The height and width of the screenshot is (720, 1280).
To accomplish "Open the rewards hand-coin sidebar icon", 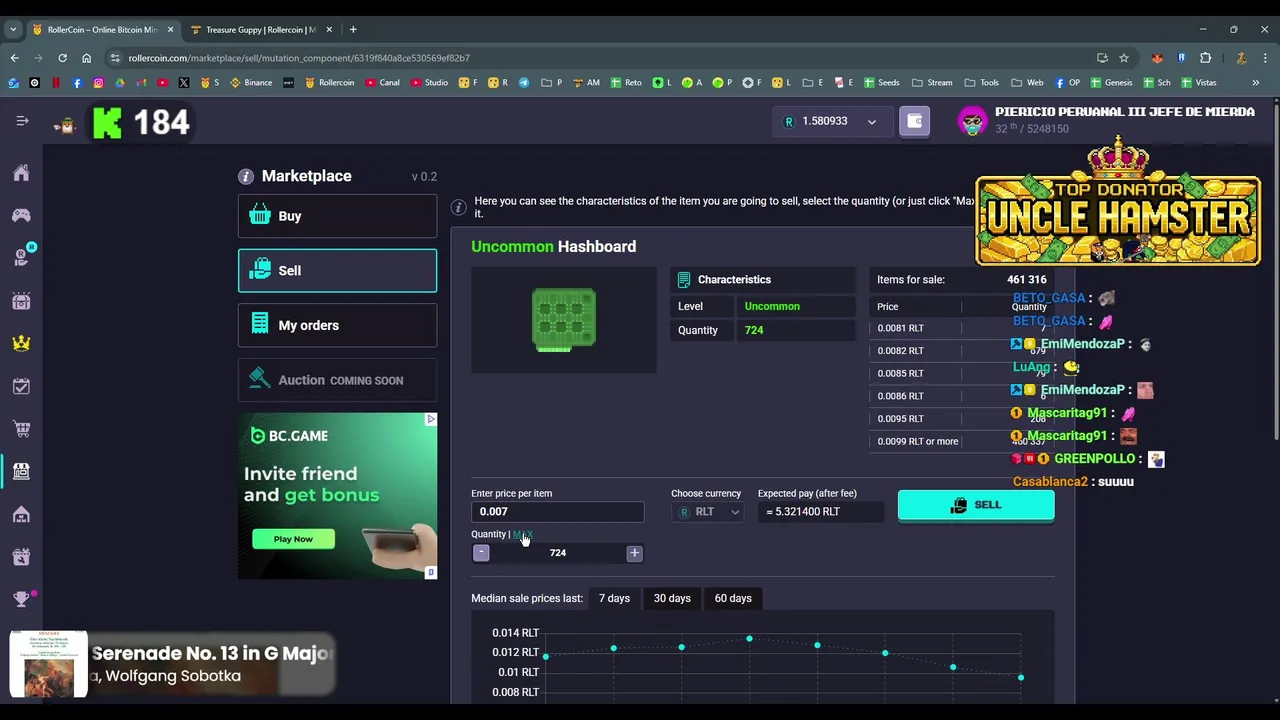I will 21,257.
